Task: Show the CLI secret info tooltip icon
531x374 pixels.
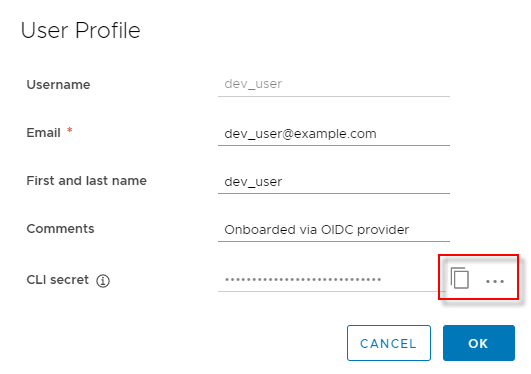Action: (x=103, y=281)
